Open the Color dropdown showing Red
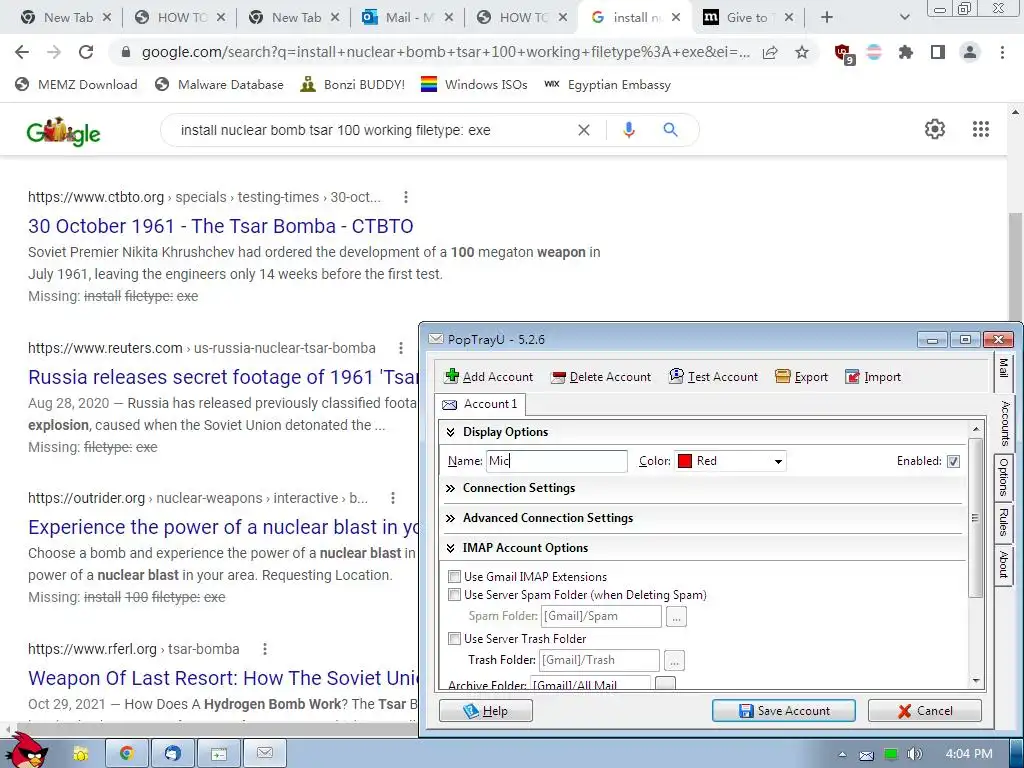 [x=778, y=462]
